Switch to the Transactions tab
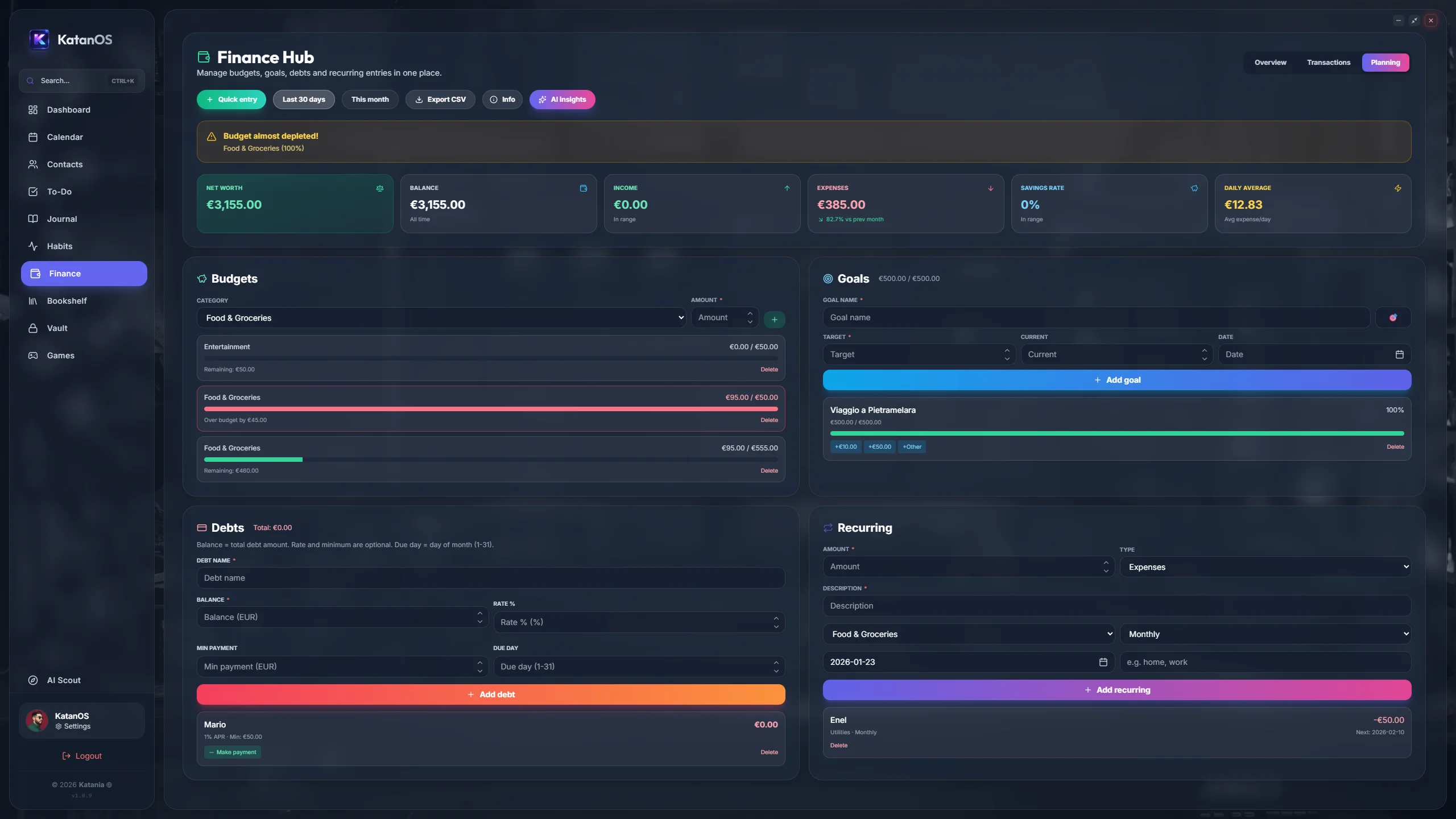This screenshot has height=819, width=1456. (1328, 63)
